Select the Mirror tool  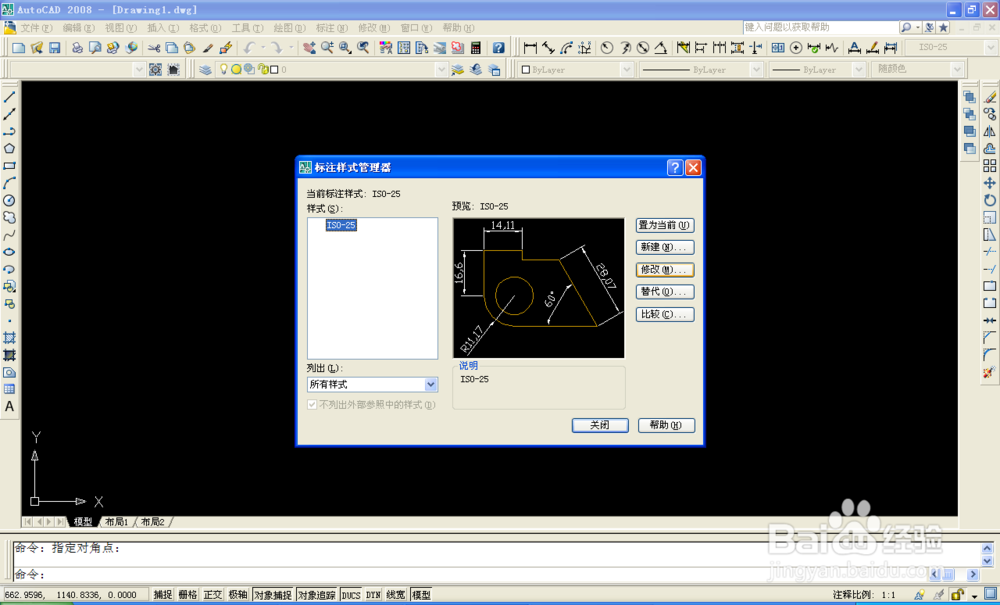990,131
